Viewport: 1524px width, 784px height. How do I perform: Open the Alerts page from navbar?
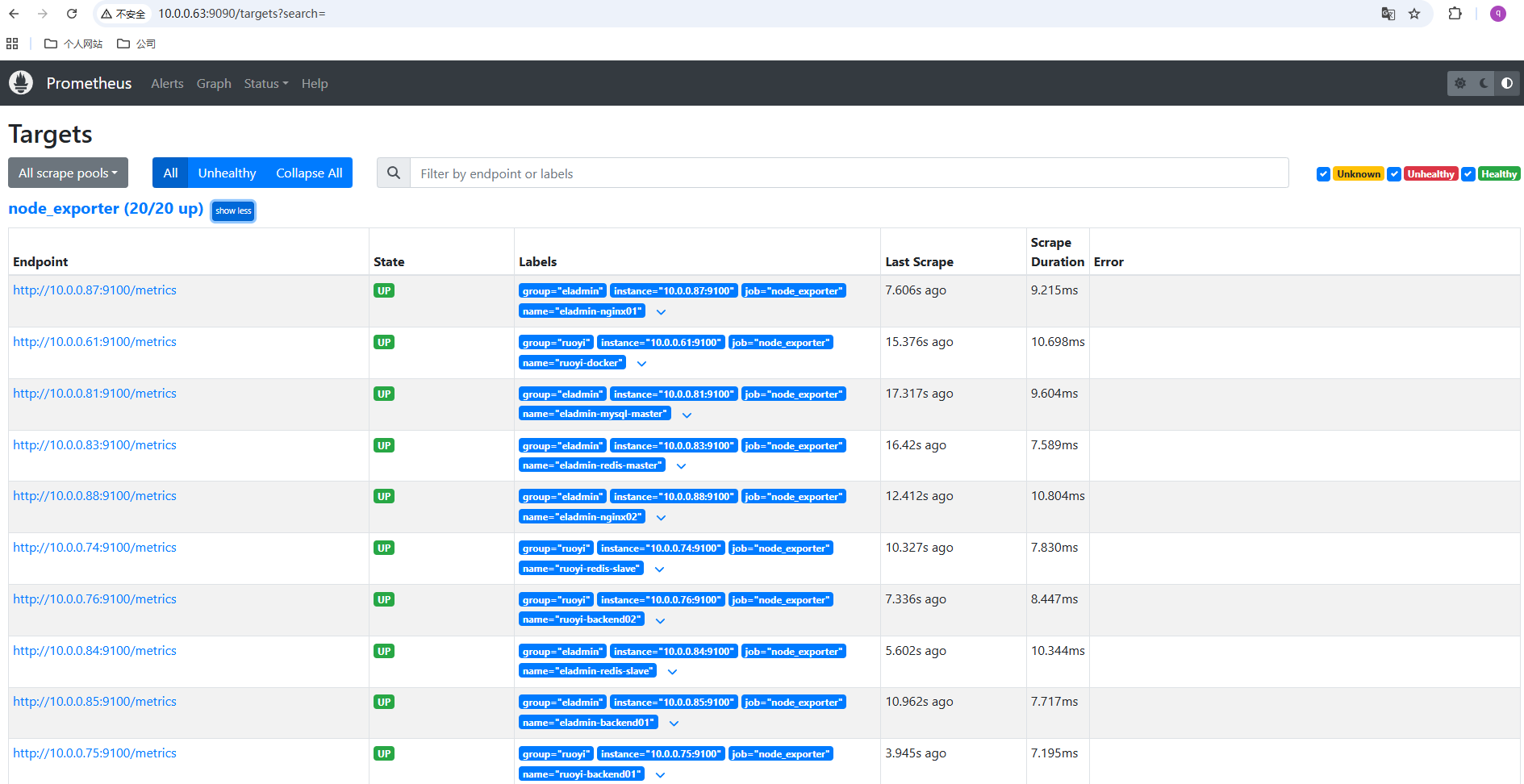167,84
